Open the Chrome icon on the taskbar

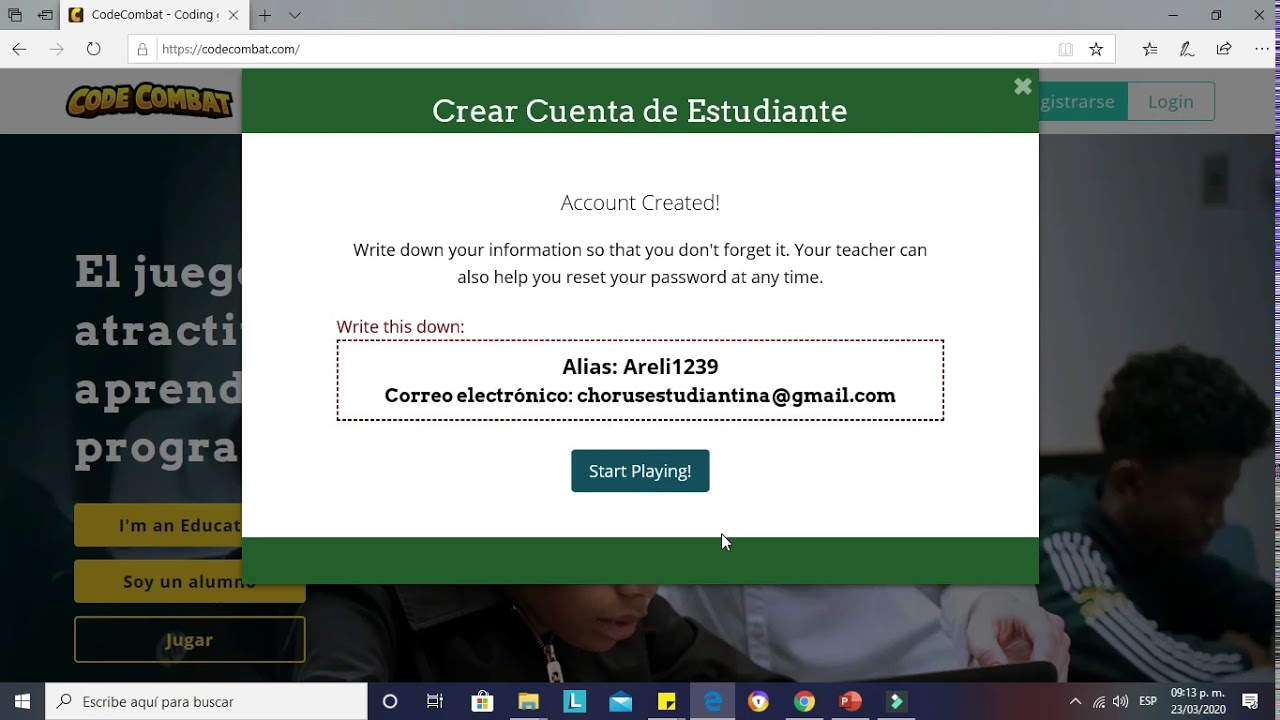(x=804, y=701)
